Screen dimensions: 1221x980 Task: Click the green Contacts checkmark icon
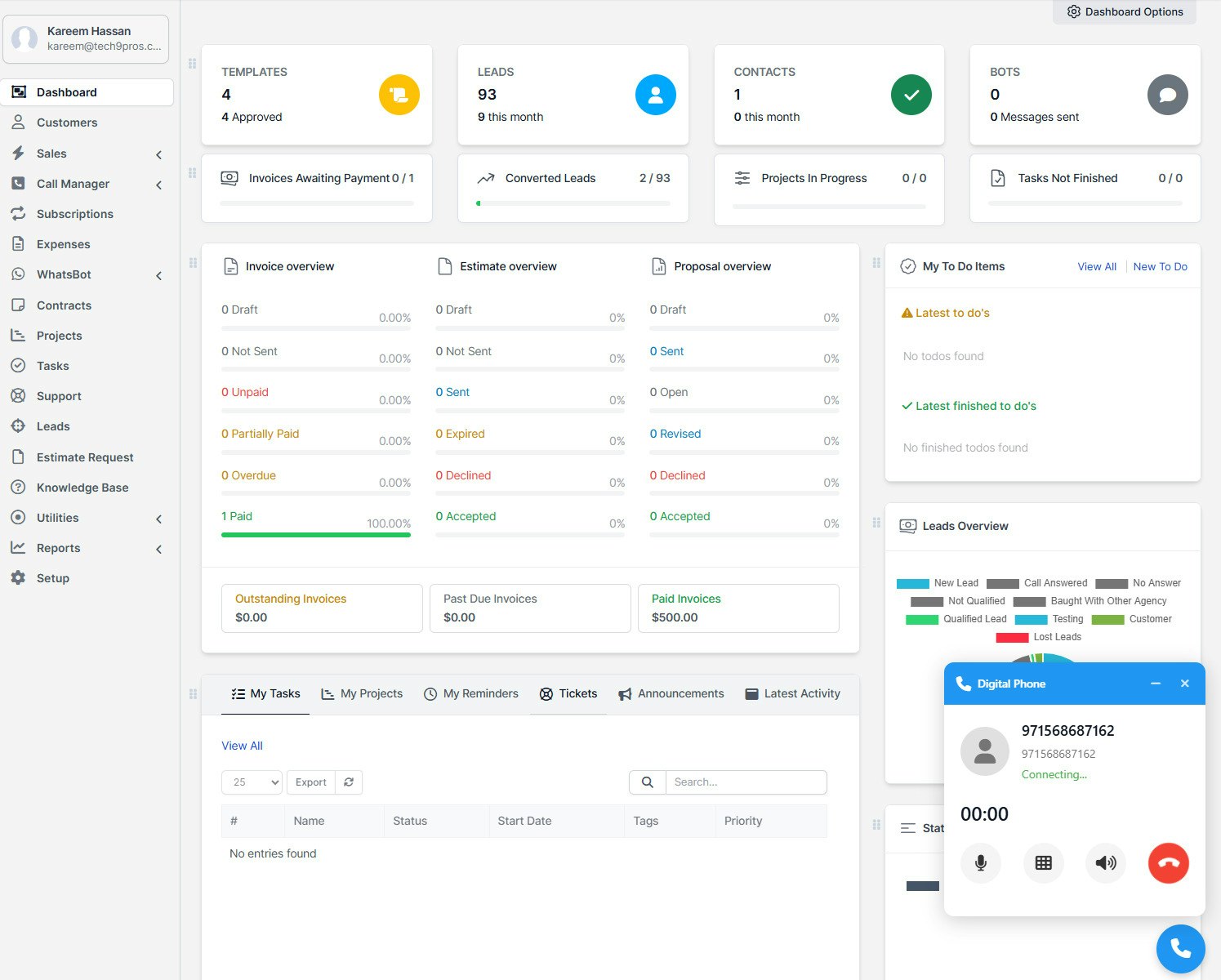point(911,95)
